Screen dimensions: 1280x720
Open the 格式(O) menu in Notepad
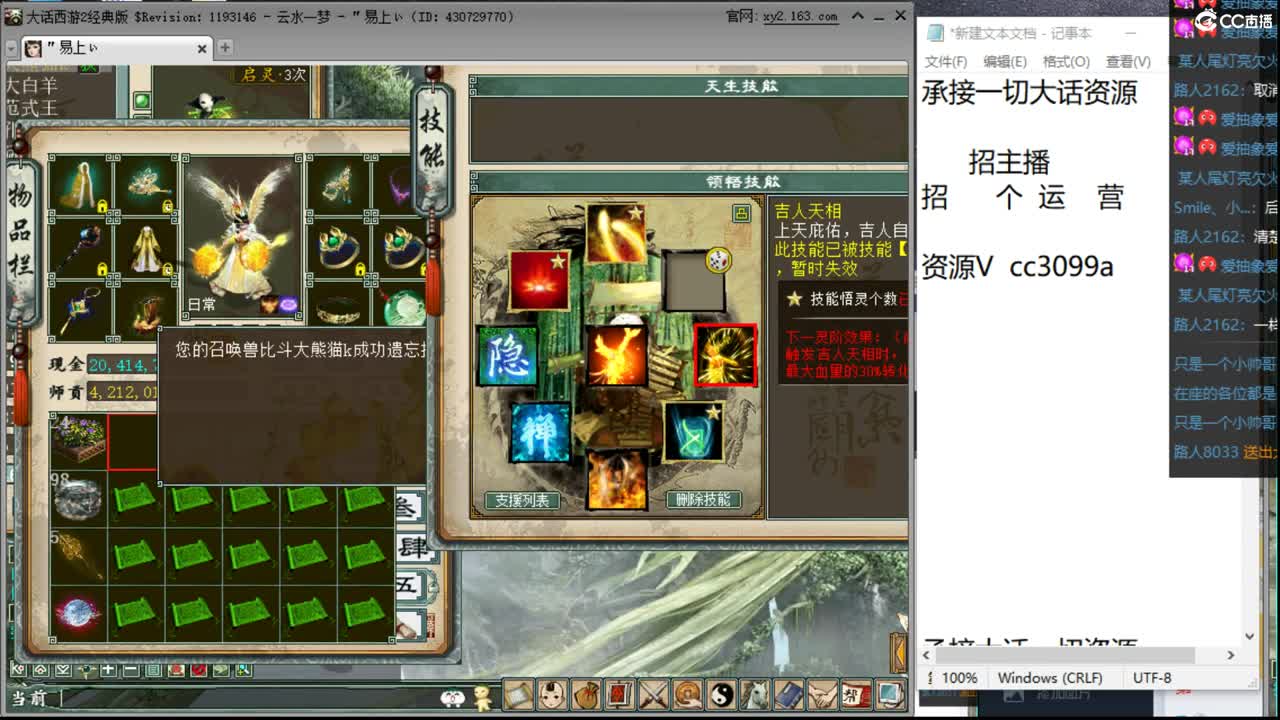click(x=1066, y=62)
